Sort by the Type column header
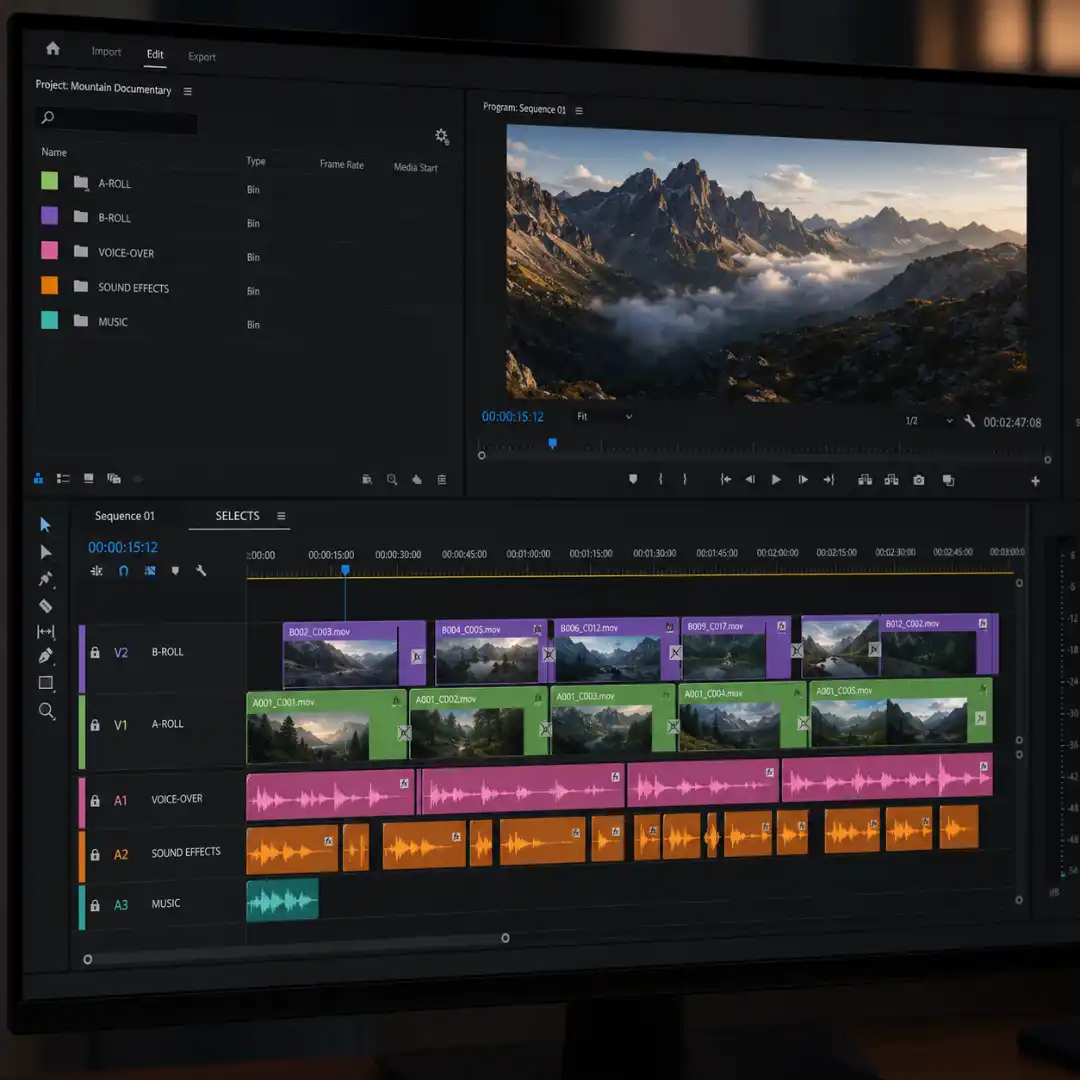The width and height of the screenshot is (1080, 1080). (256, 160)
